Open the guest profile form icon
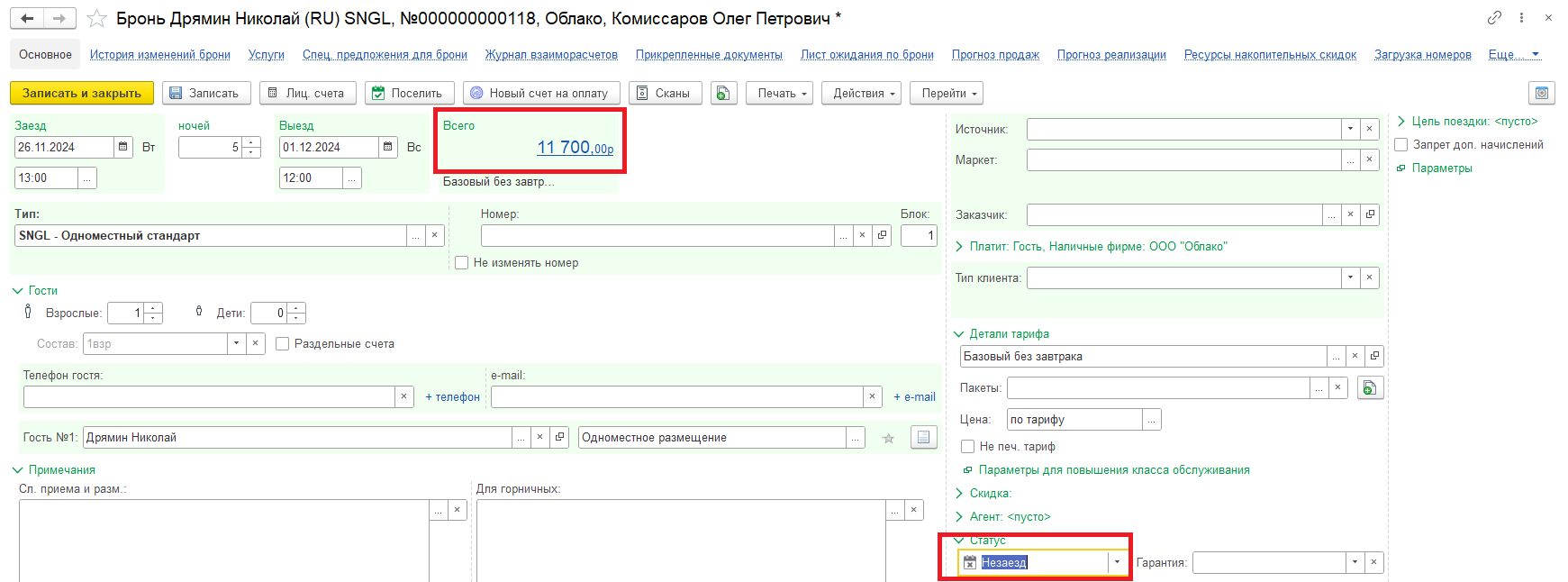Viewport: 1568px width, 582px height. (x=924, y=437)
